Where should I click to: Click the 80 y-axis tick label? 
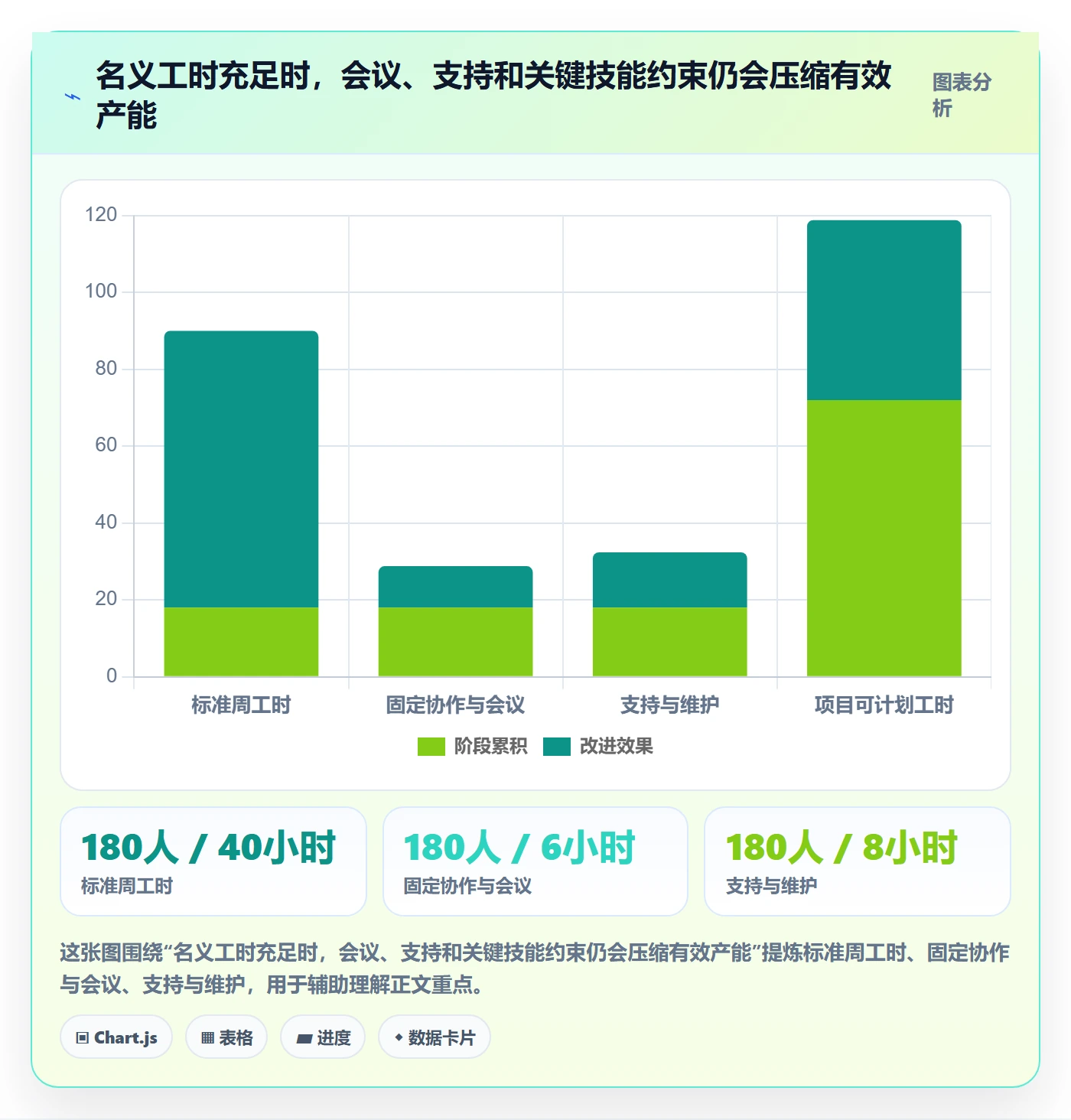click(106, 368)
